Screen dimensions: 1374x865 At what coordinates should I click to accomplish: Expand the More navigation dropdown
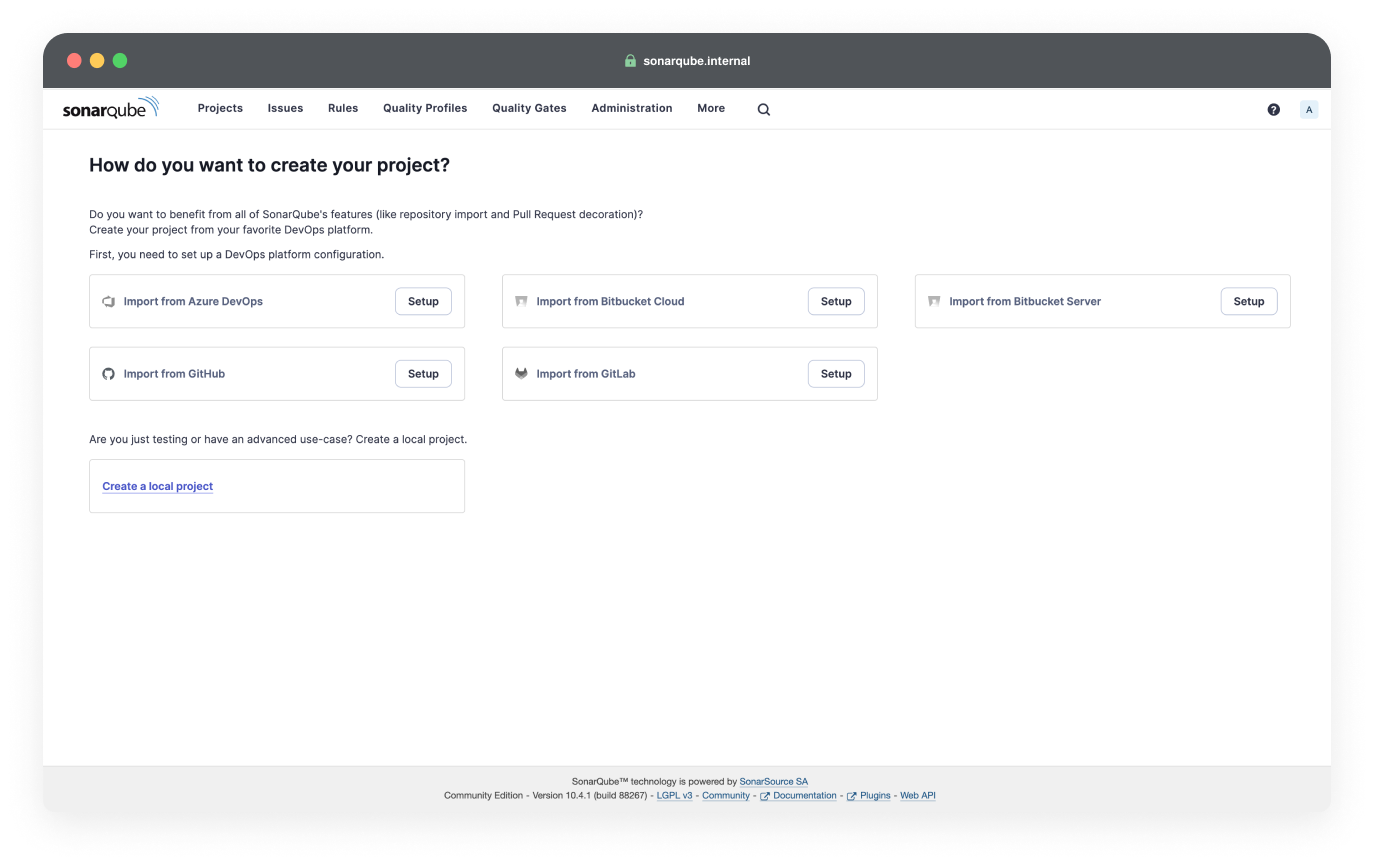click(x=711, y=108)
